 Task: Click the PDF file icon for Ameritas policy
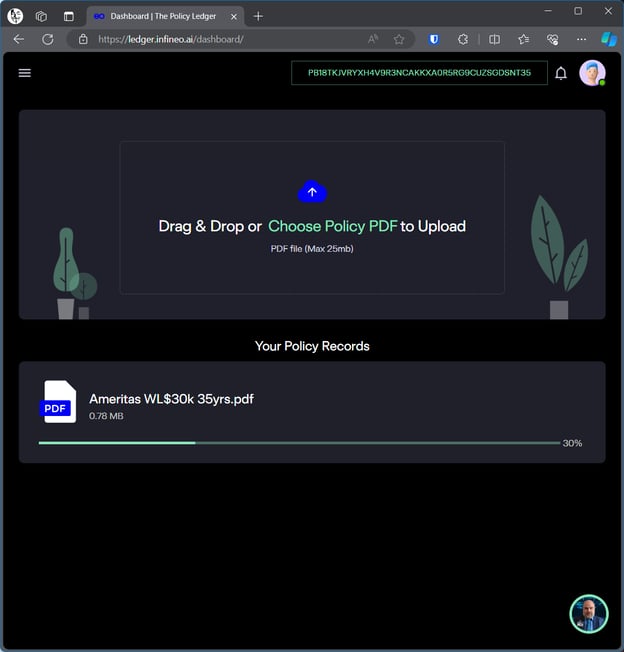(58, 401)
